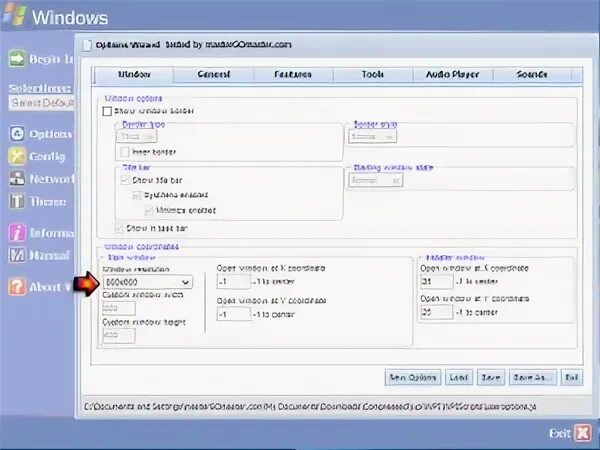Switch to the Audio Player tab
Screen dimensions: 600x450
(453, 75)
